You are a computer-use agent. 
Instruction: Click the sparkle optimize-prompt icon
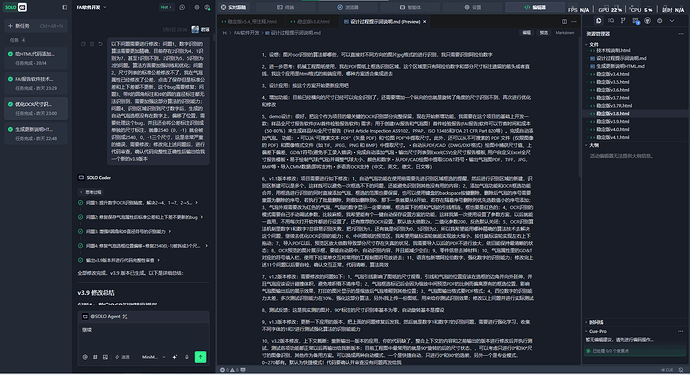pos(175,357)
